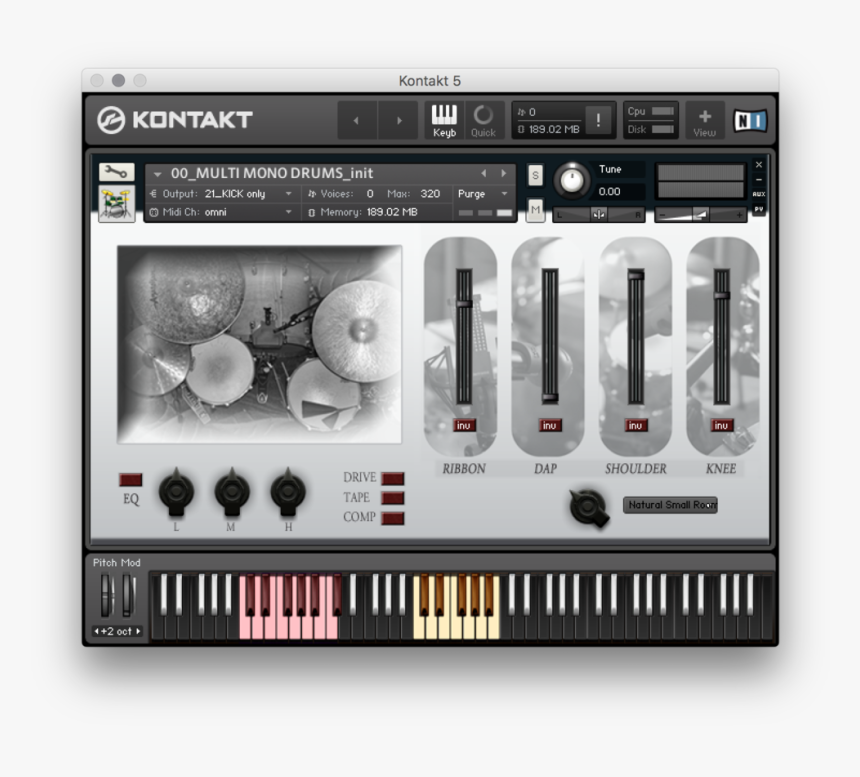This screenshot has height=777, width=860.
Task: Click the inv button under RIBBON
Action: pyautogui.click(x=464, y=425)
